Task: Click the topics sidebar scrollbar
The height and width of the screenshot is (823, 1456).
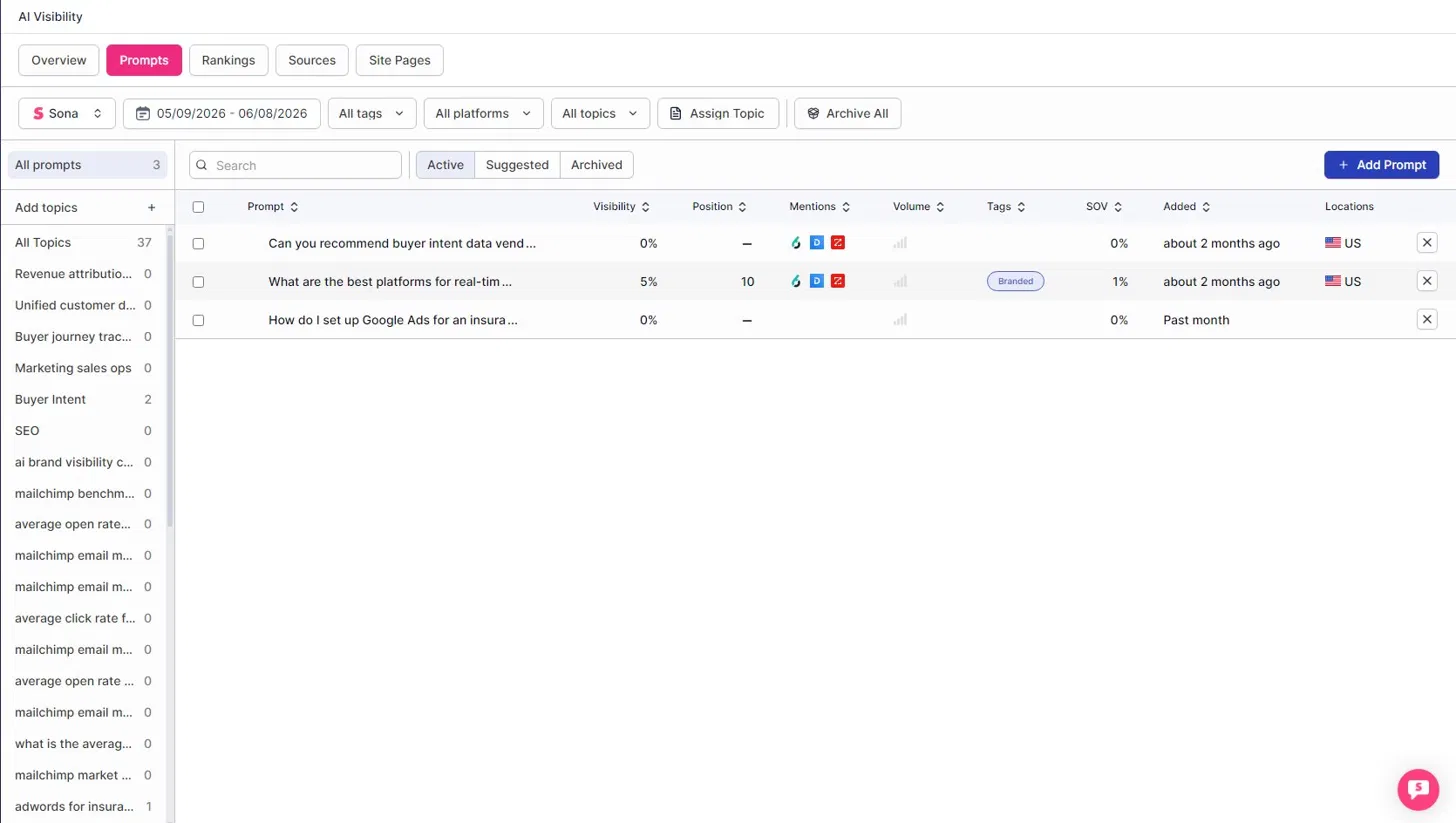Action: [170, 380]
